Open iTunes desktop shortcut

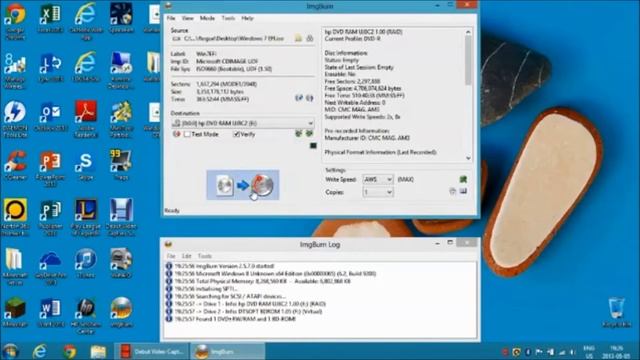[86, 263]
